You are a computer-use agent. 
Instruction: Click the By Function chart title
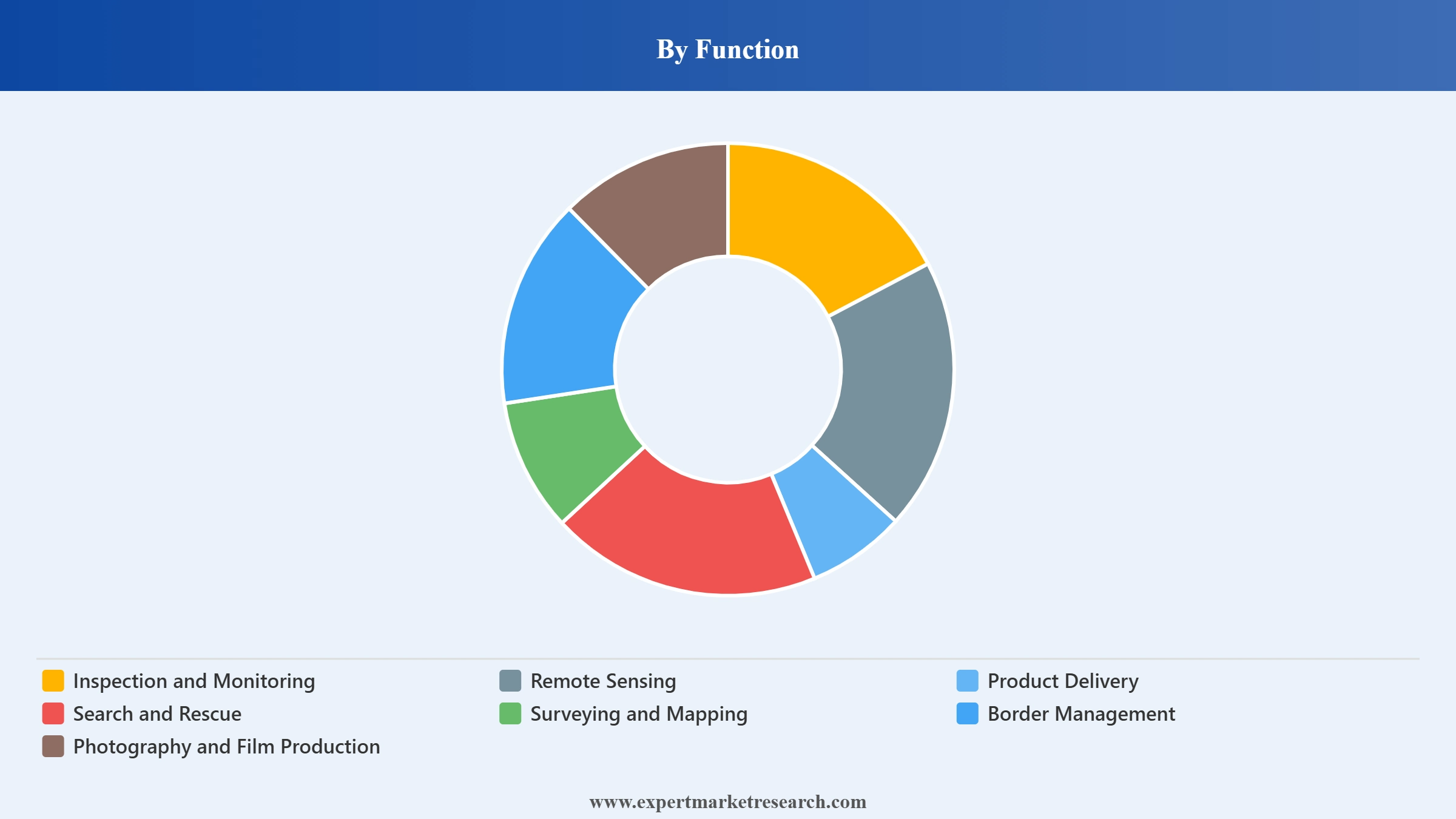(728, 49)
